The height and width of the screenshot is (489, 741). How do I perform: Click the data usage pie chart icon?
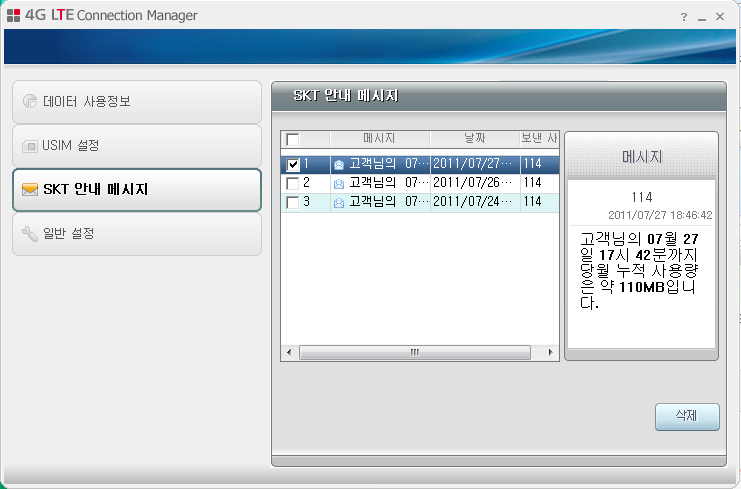click(x=30, y=101)
